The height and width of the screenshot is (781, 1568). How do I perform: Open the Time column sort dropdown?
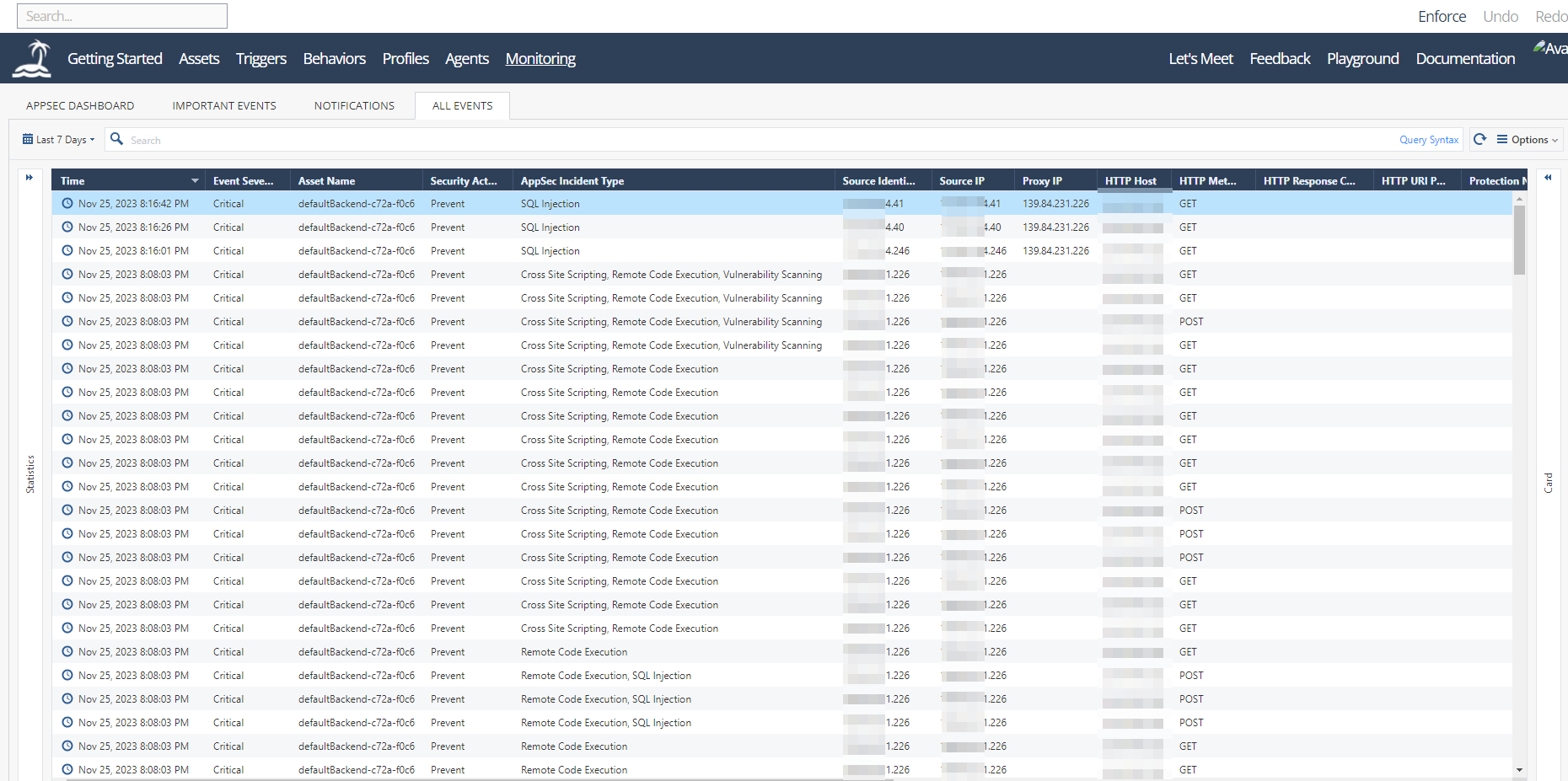coord(195,180)
